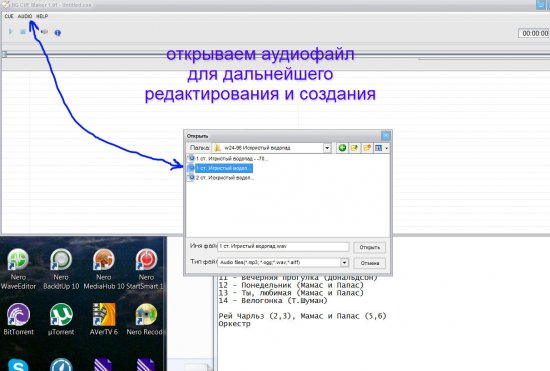Click the green Back arrow in dialog

[342, 148]
